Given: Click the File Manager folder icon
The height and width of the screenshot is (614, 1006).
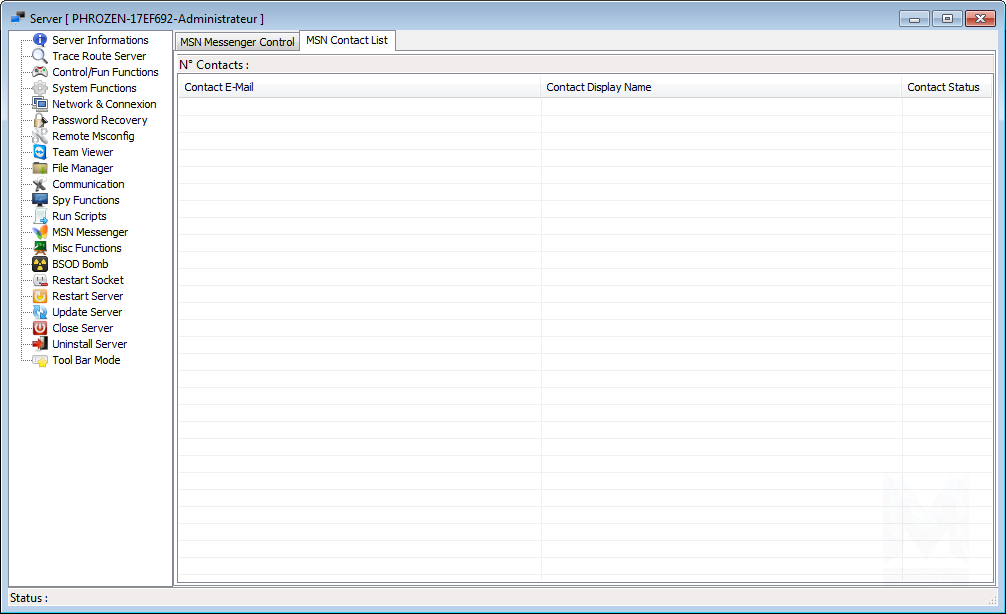Looking at the screenshot, I should point(40,168).
